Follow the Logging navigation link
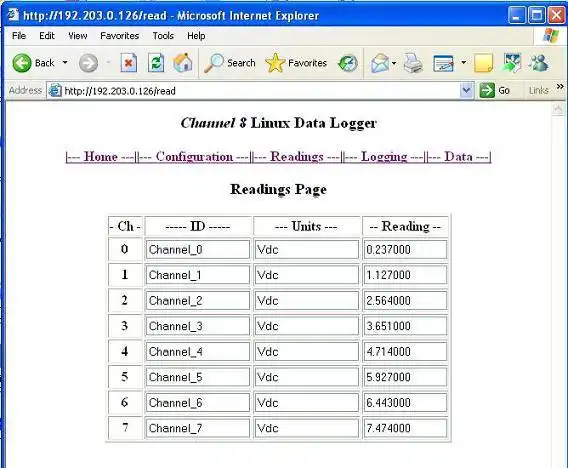The image size is (568, 468). (384, 157)
